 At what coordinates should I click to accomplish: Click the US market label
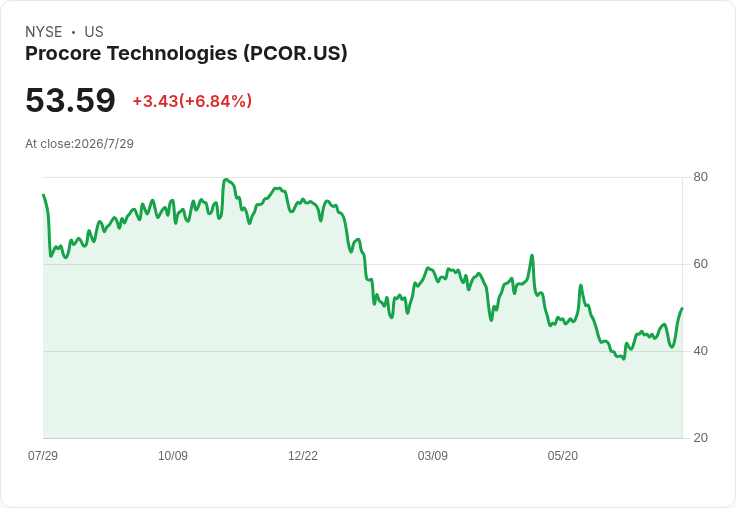pyautogui.click(x=94, y=32)
